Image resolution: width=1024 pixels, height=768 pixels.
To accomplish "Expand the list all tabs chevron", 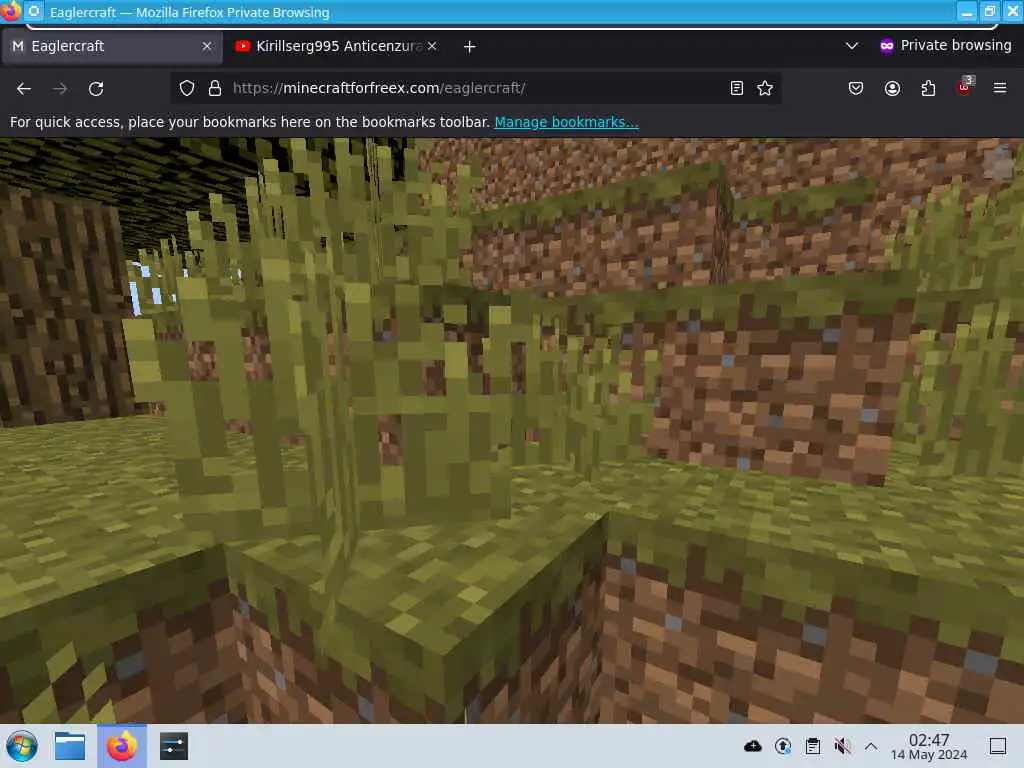I will (852, 46).
